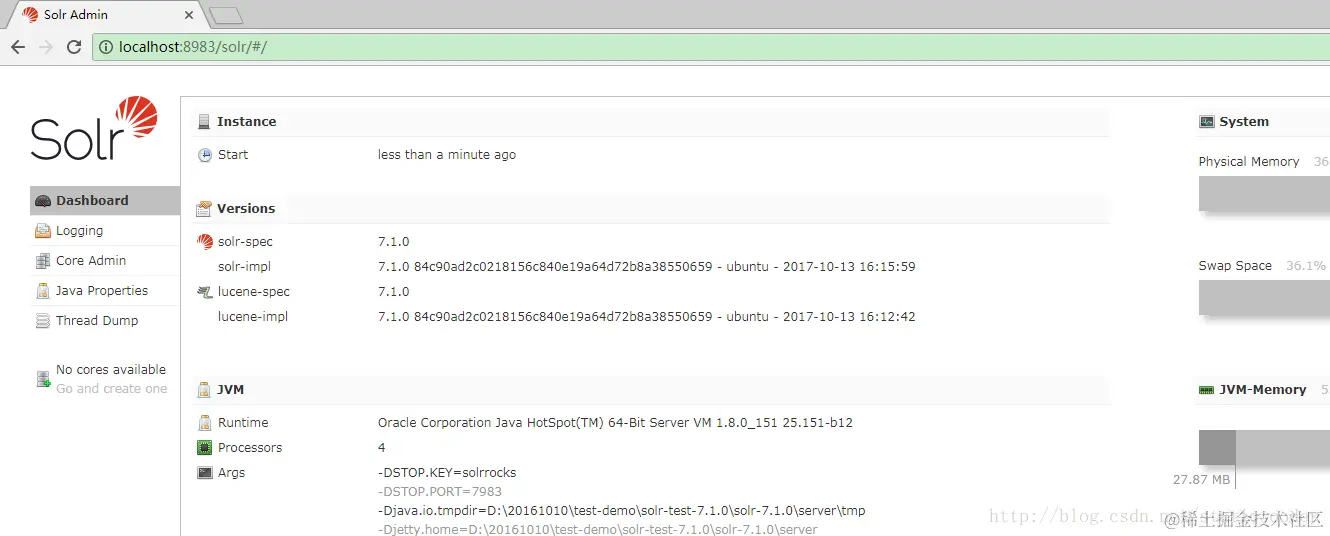Open the Java Properties menu item
The image size is (1330, 536).
point(105,290)
